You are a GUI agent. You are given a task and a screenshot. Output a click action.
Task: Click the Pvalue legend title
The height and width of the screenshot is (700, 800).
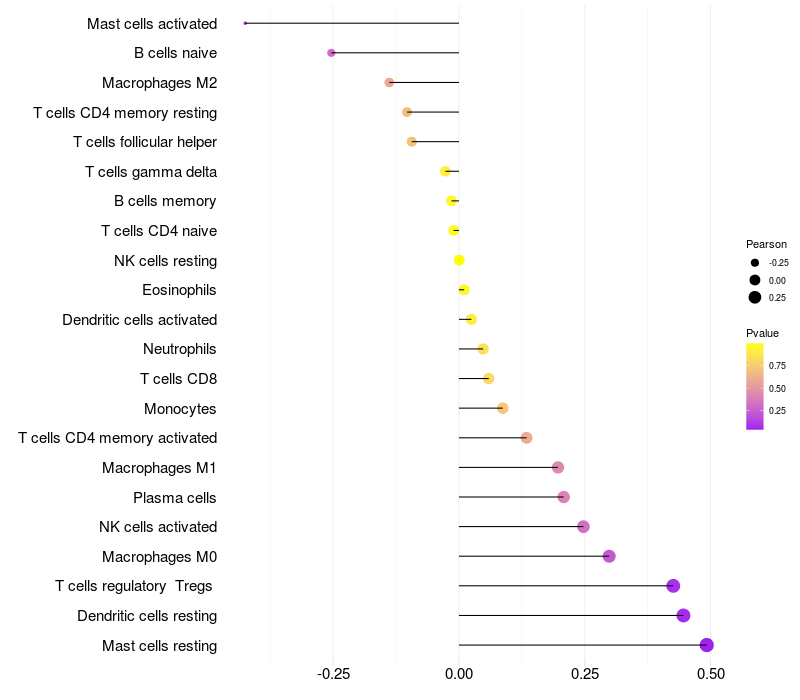762,333
